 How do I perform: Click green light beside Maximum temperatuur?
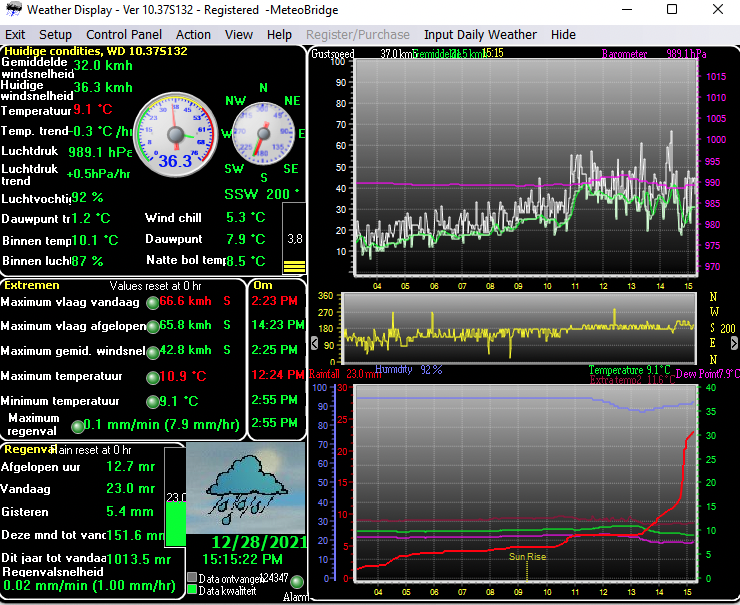click(152, 377)
